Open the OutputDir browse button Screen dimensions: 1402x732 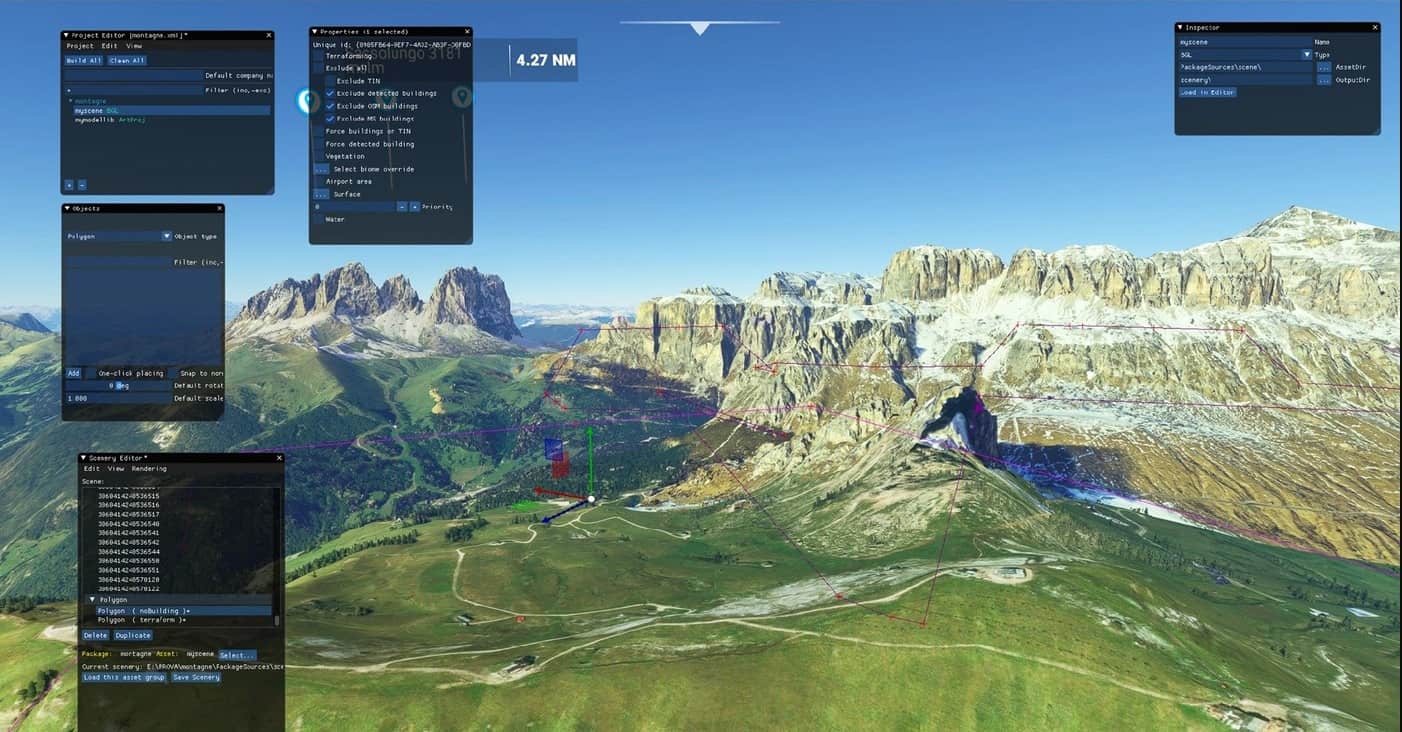coord(1323,80)
